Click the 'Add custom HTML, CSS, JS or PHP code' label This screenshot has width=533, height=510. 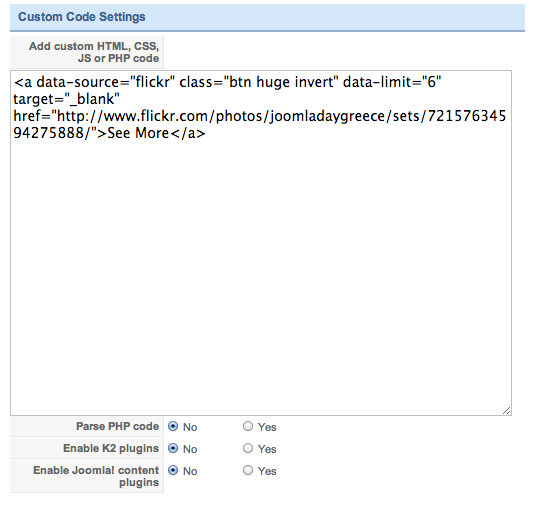[94, 52]
